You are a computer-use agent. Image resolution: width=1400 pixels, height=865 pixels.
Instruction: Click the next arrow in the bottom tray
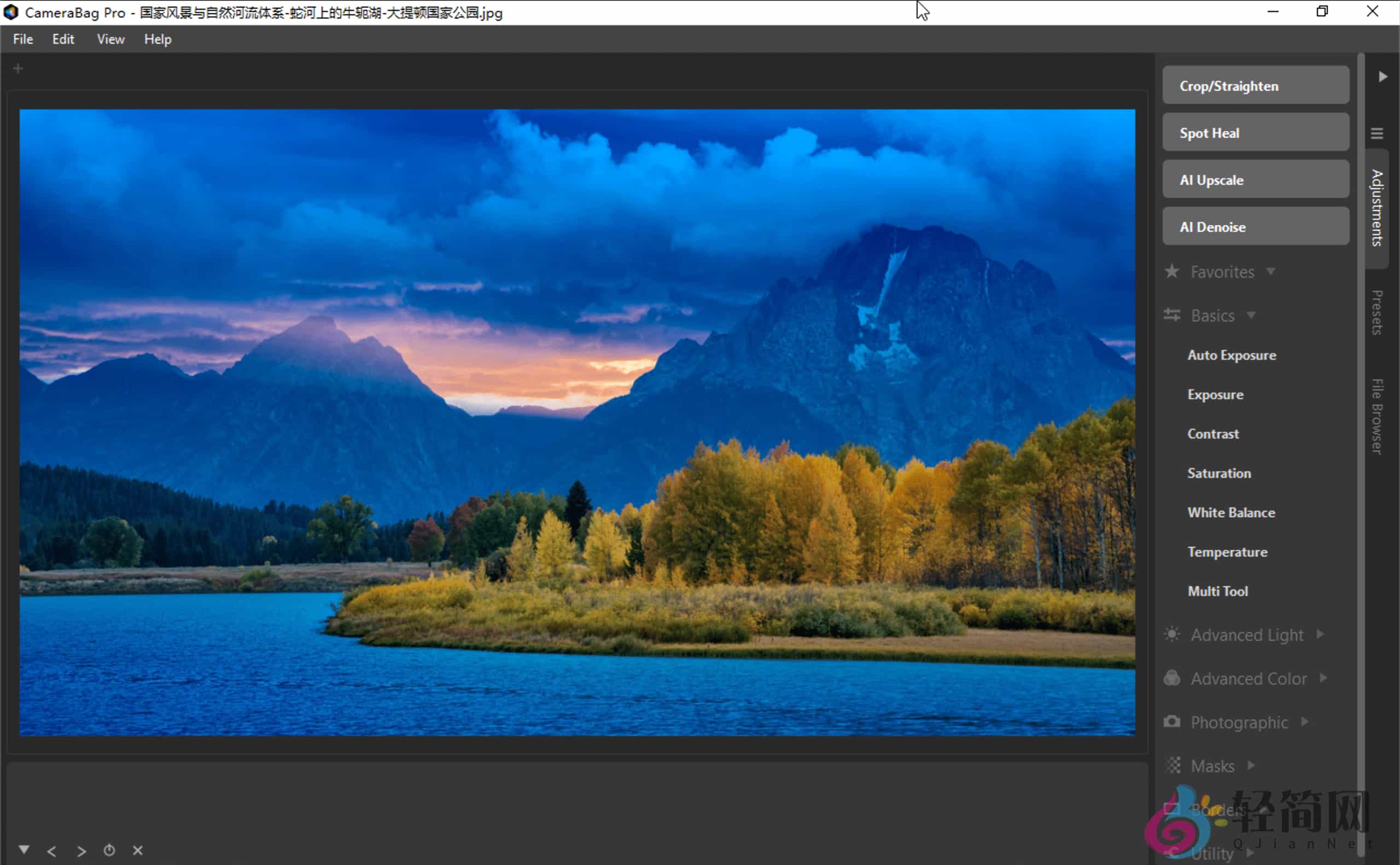[x=81, y=851]
